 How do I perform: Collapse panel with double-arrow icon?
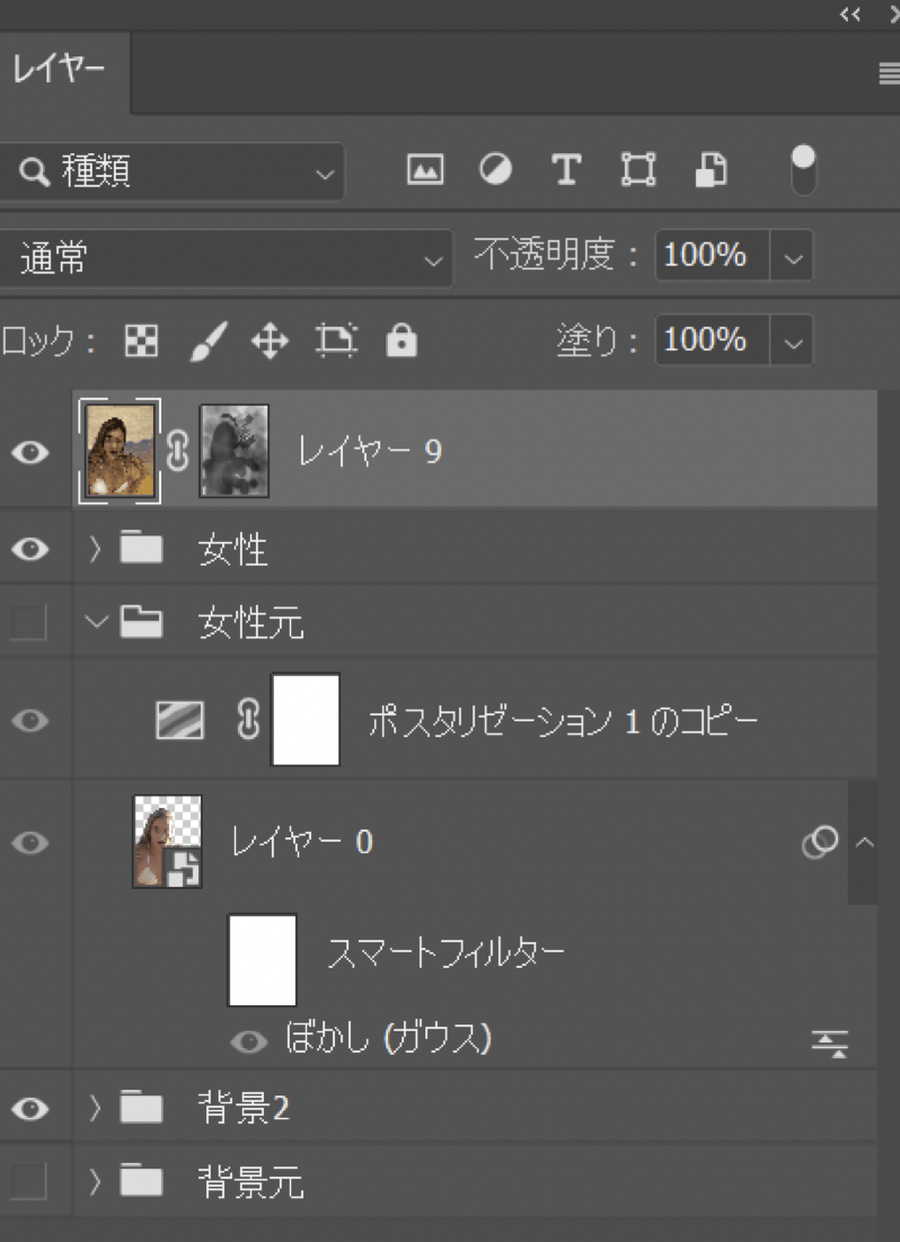851,14
